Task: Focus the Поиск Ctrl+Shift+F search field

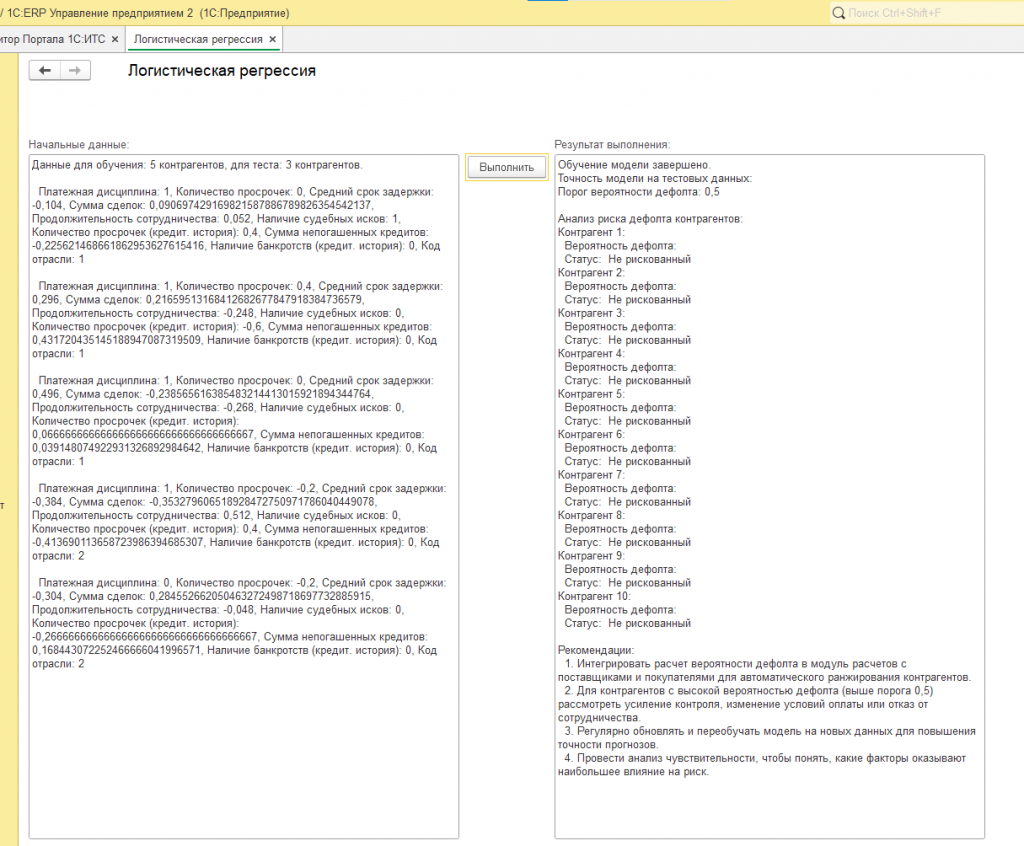Action: click(927, 13)
